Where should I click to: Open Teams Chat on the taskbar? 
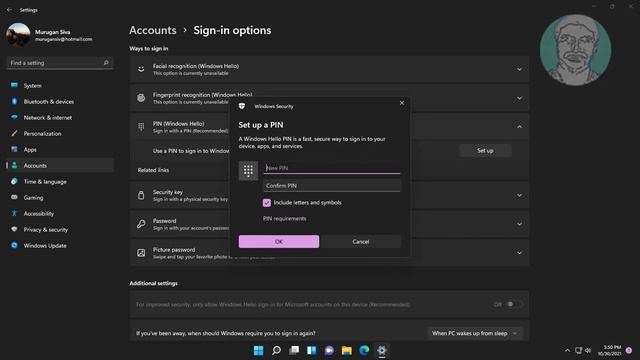click(329, 350)
